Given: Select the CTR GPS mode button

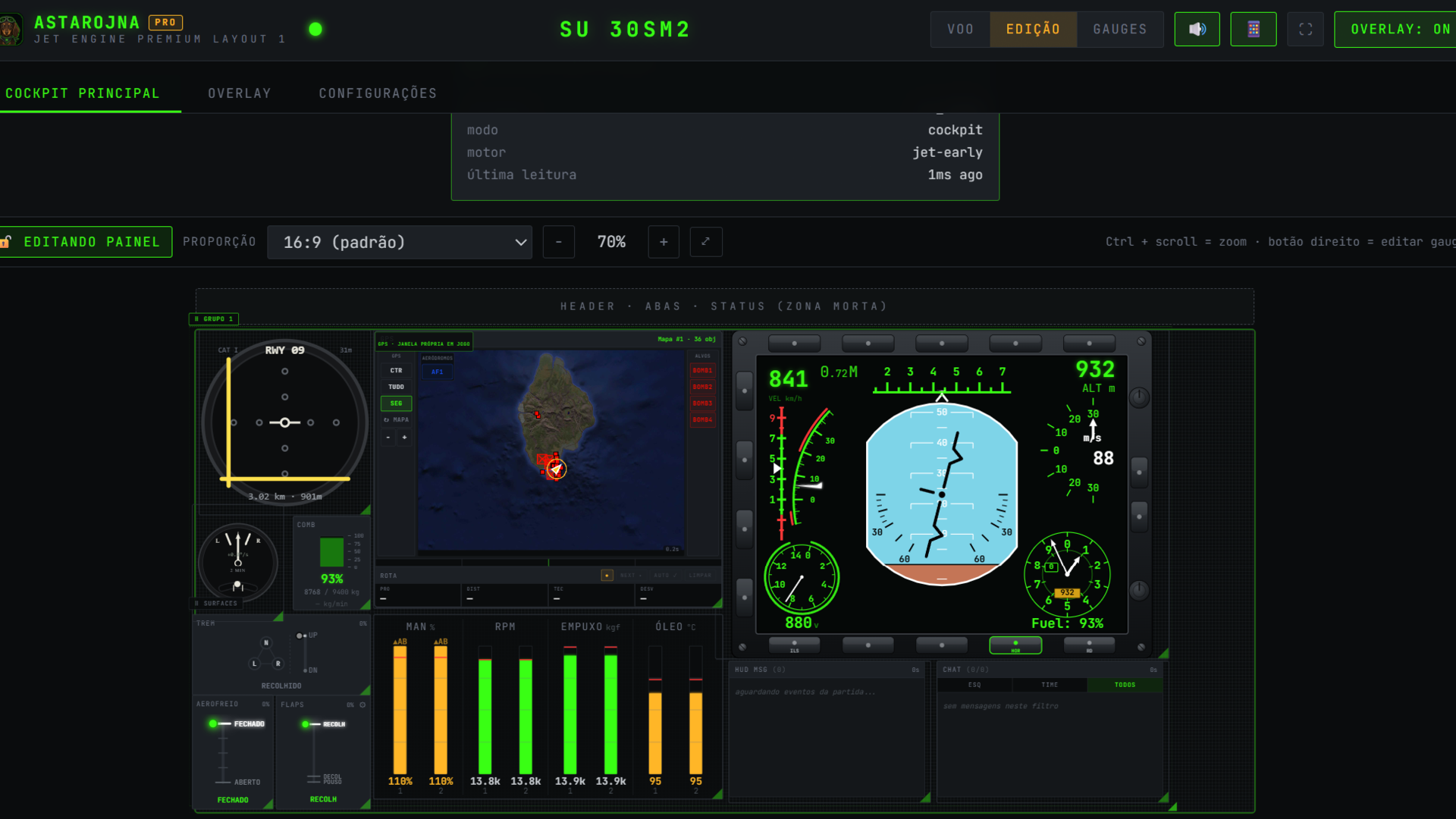Looking at the screenshot, I should tap(396, 371).
